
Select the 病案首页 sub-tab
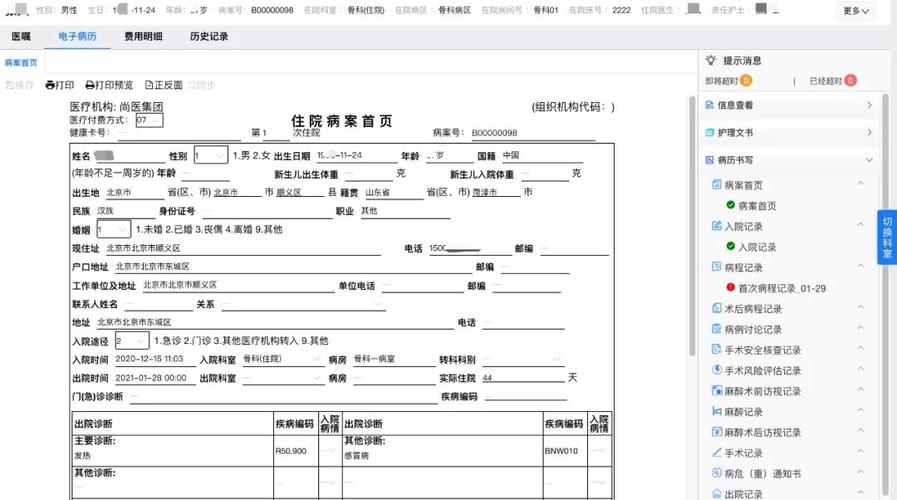(x=21, y=62)
